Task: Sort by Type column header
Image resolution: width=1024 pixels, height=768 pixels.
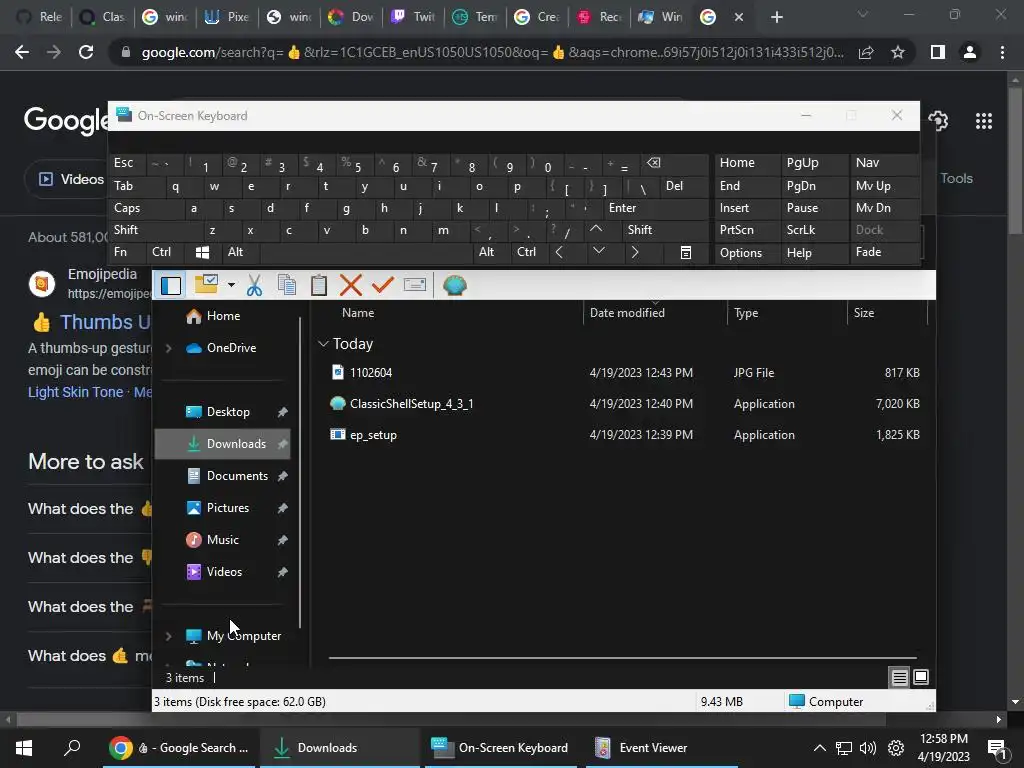Action: (x=746, y=313)
